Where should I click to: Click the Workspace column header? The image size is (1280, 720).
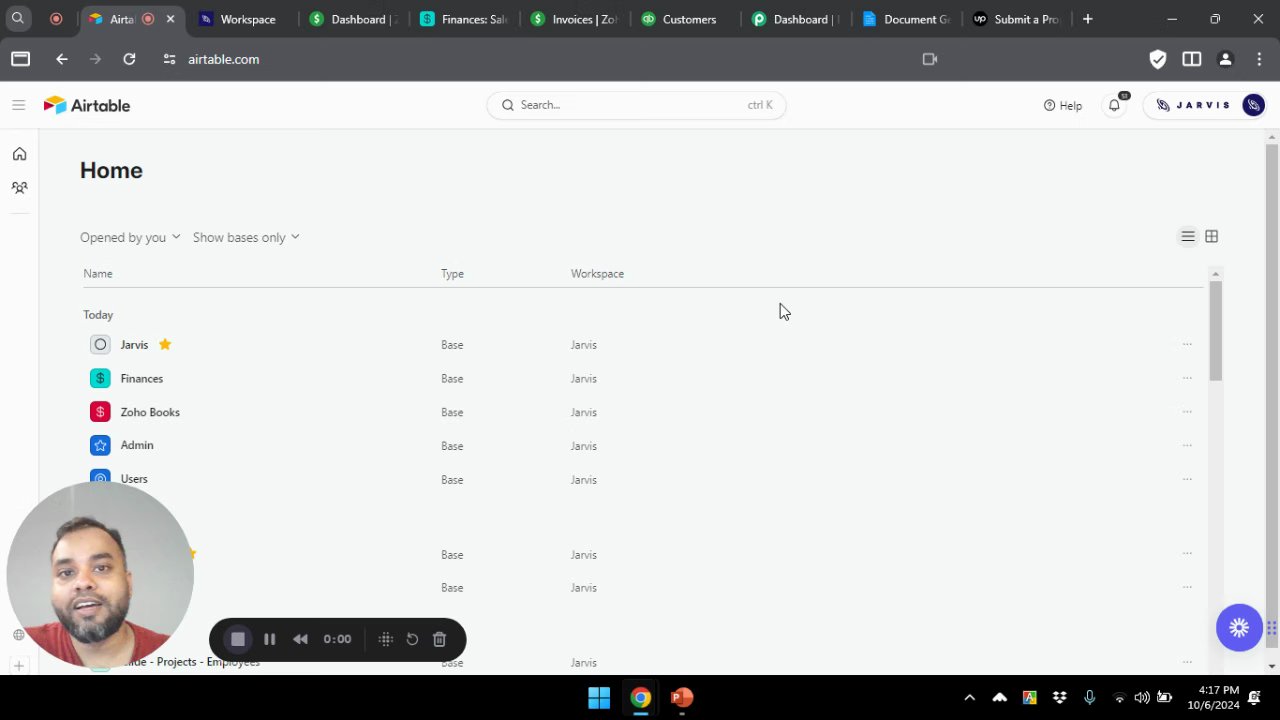597,273
